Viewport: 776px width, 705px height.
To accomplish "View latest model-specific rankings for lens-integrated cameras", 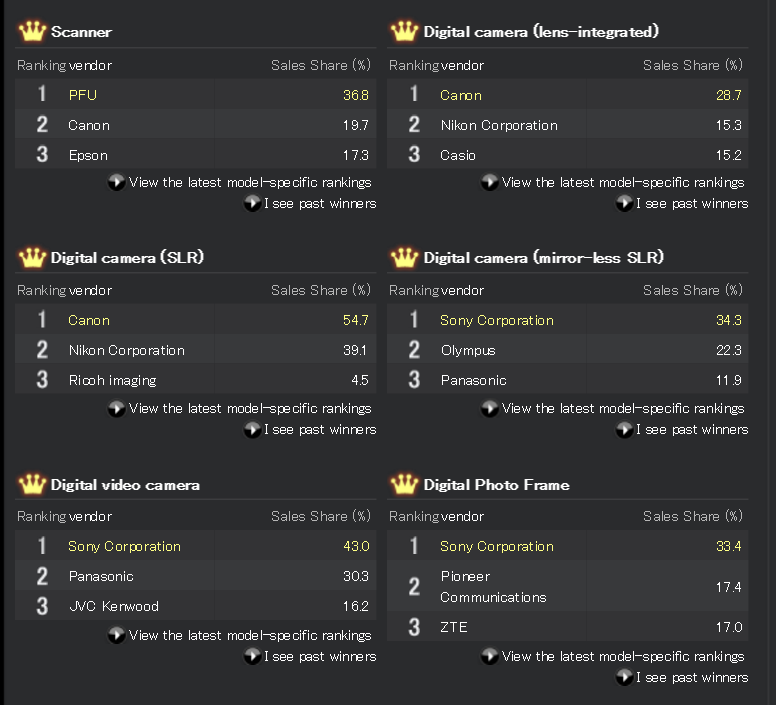I will (x=623, y=183).
